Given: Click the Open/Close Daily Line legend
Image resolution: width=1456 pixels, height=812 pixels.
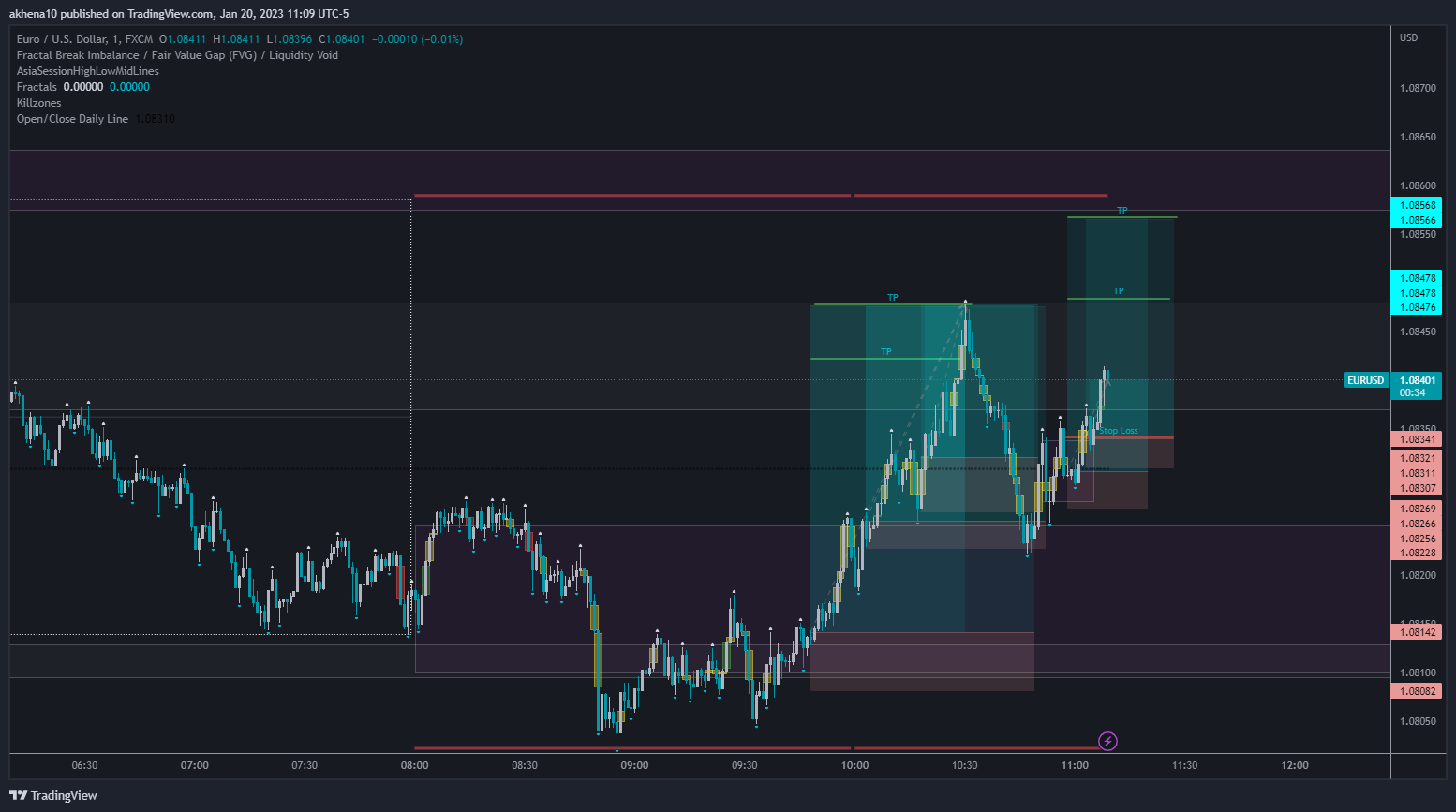Looking at the screenshot, I should click(72, 119).
